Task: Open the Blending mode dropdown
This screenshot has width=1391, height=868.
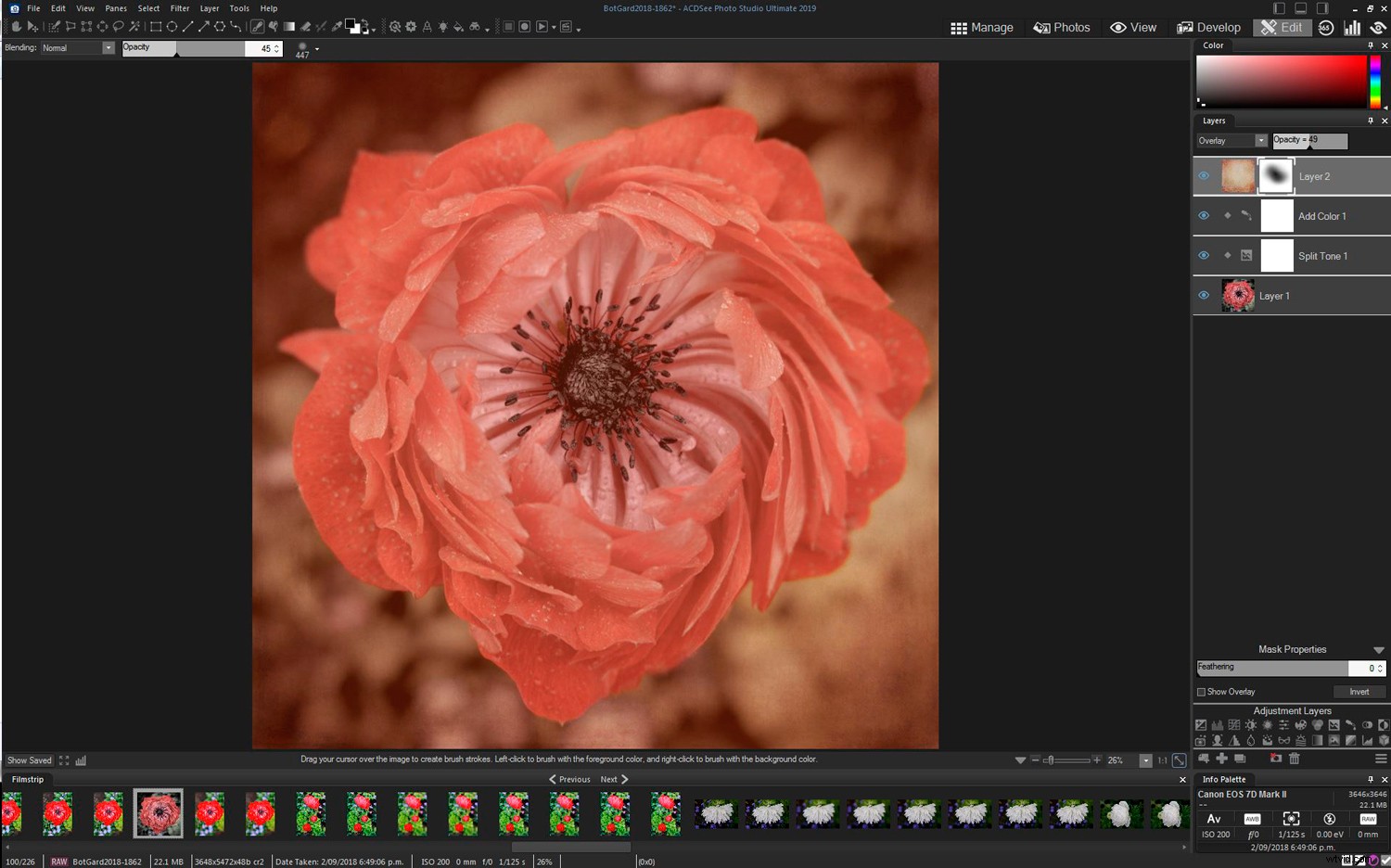Action: [106, 47]
